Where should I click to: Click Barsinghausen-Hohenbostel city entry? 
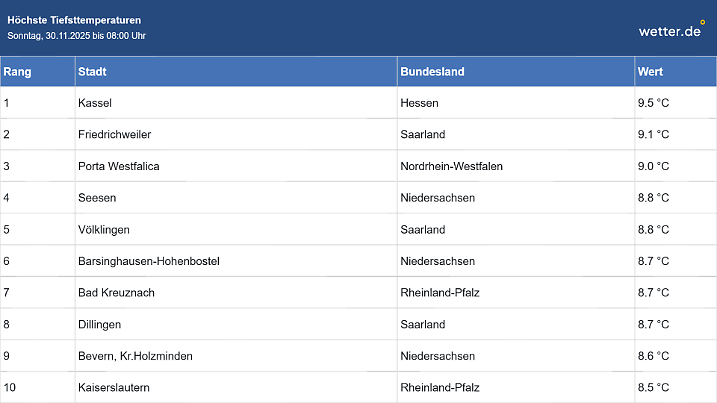[148, 261]
